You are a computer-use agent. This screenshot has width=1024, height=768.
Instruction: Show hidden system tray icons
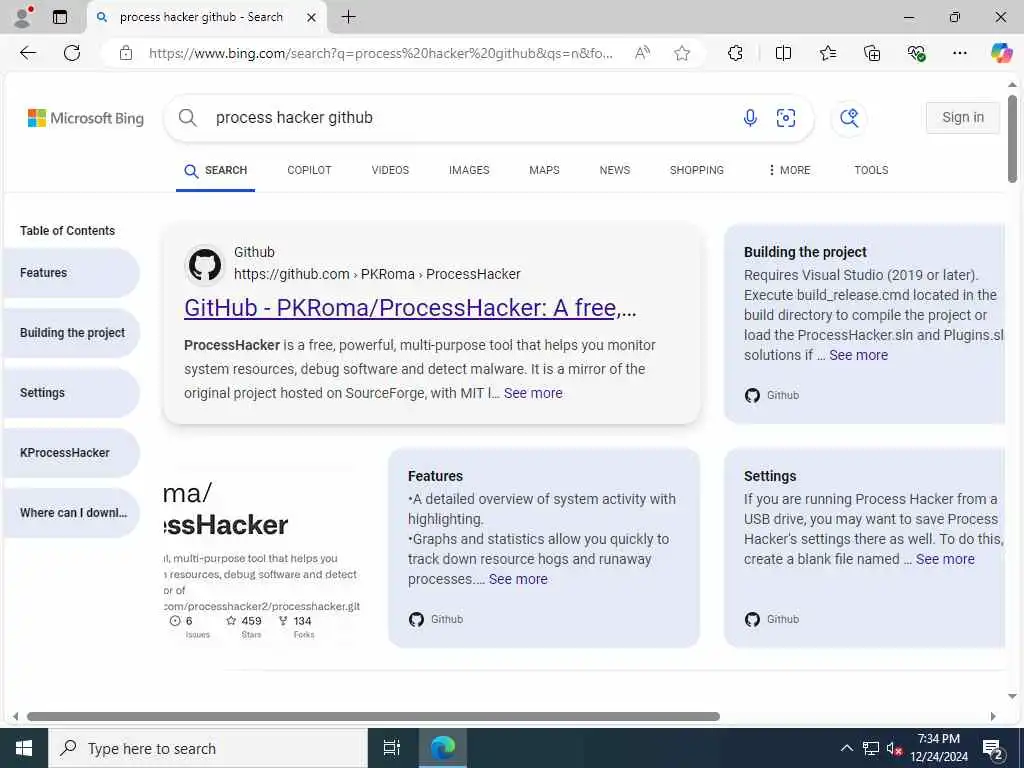coord(846,748)
